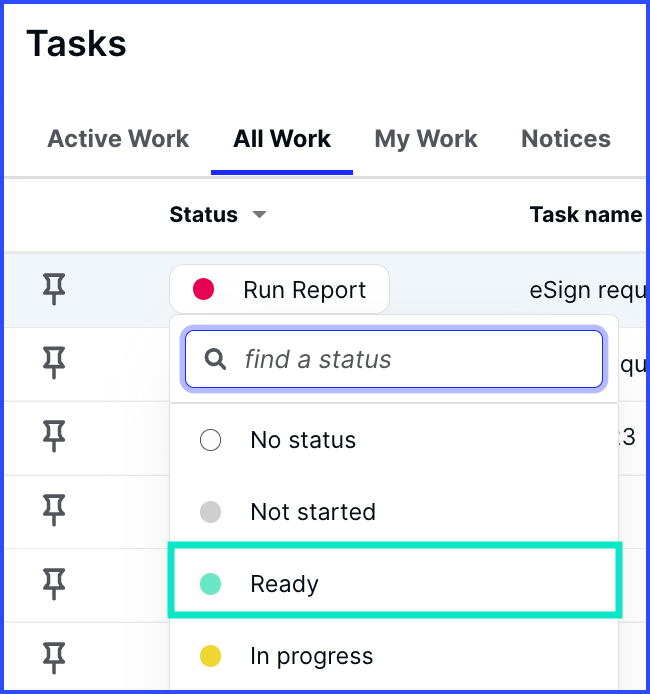The width and height of the screenshot is (650, 694).
Task: Switch to the Active Work tab
Action: click(x=118, y=139)
